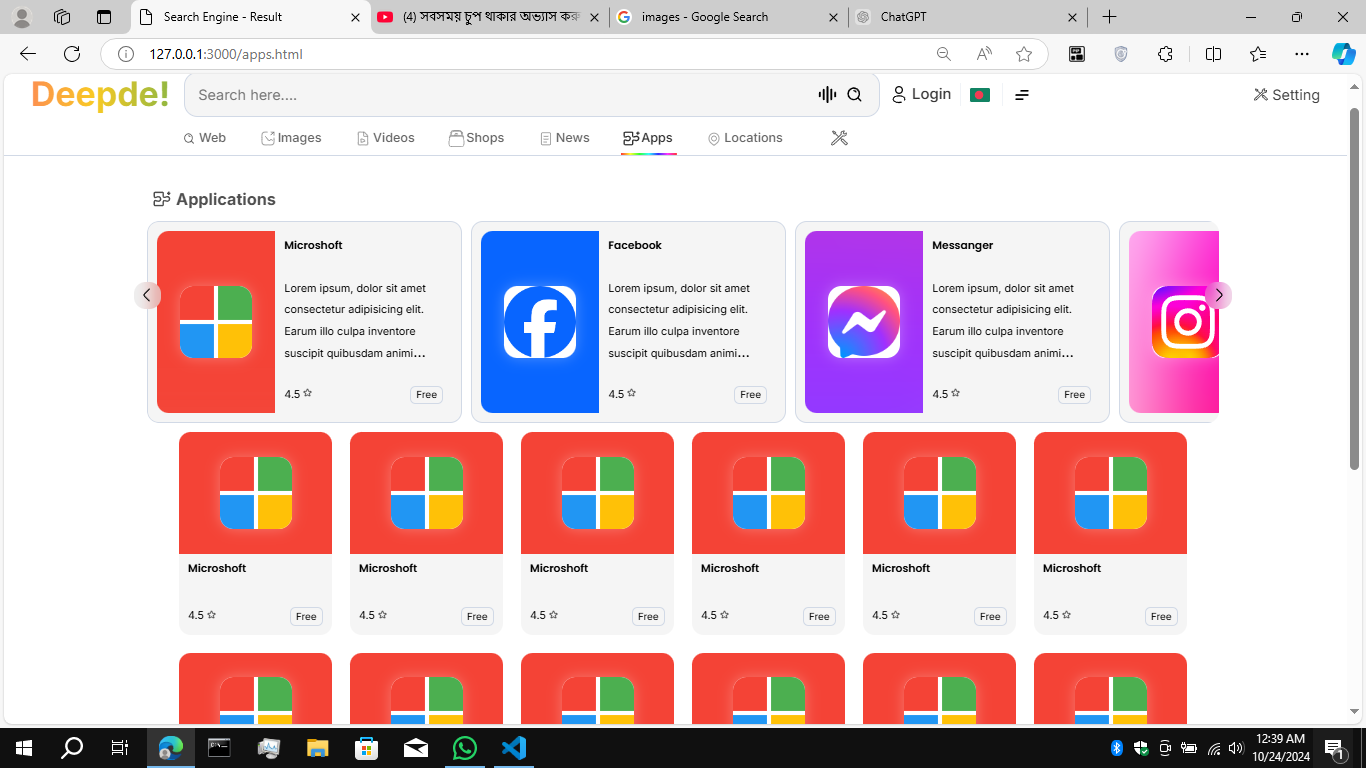This screenshot has width=1366, height=768.
Task: Select the Apps tab
Action: (648, 138)
